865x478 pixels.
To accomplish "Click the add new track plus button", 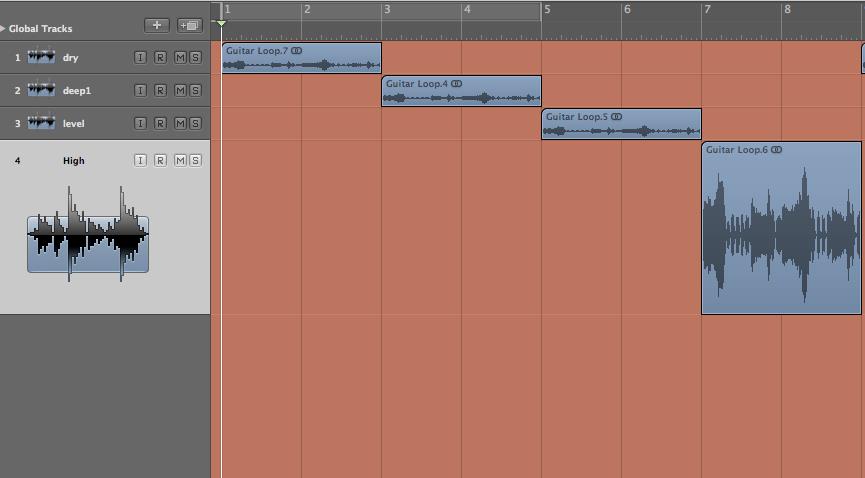I will tap(156, 25).
